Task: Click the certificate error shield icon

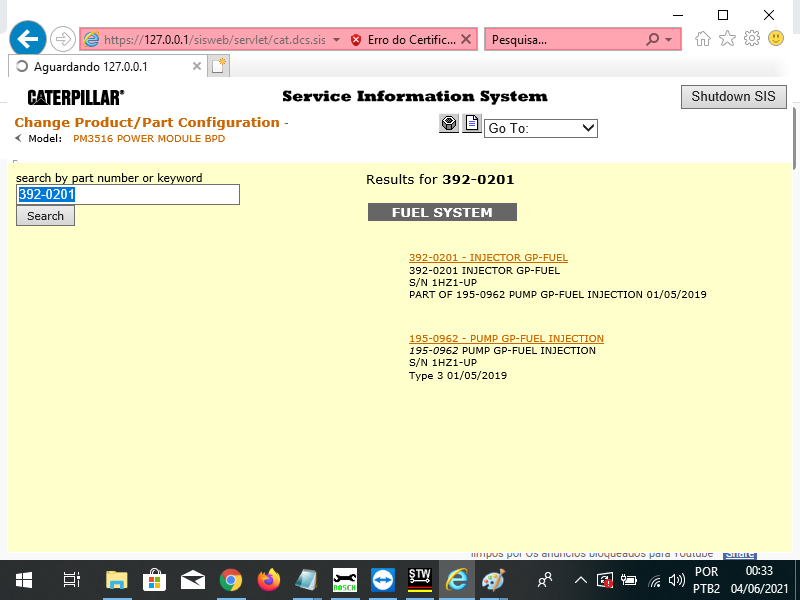Action: [356, 40]
